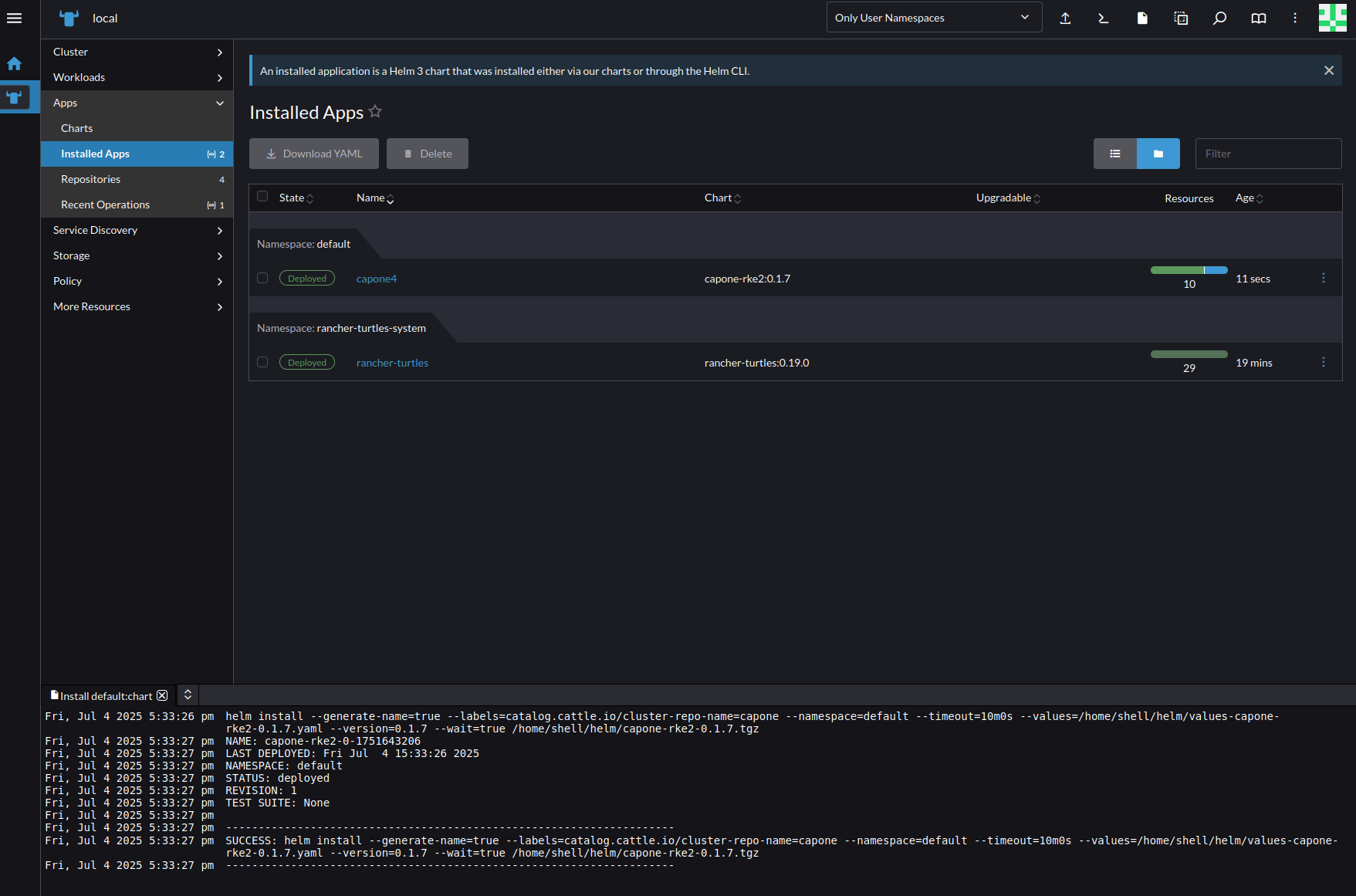This screenshot has width=1356, height=896.
Task: Click the Deployed badge for rancher-turtles
Action: coord(307,363)
